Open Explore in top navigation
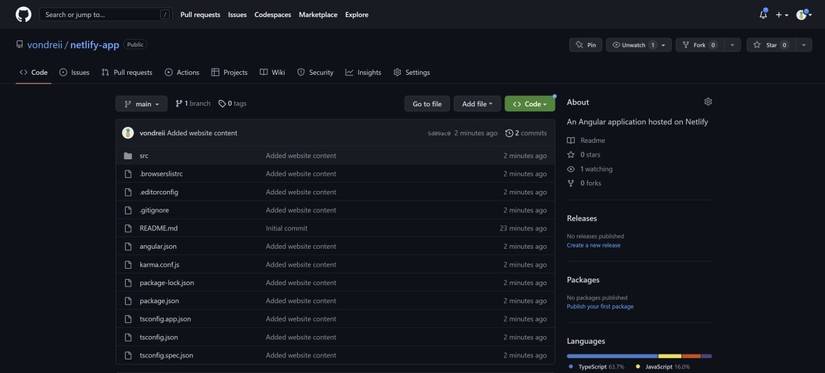 357,15
